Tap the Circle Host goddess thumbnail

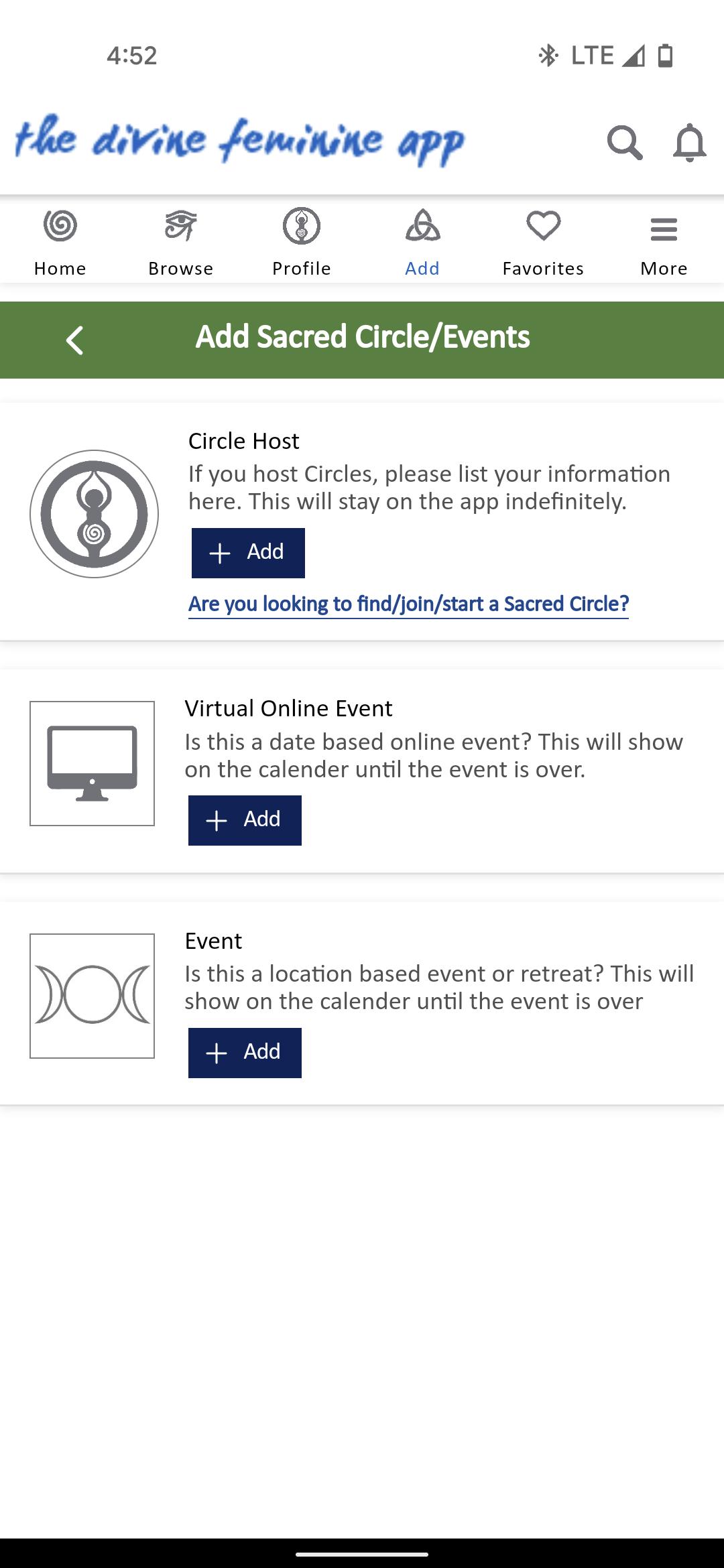point(94,514)
